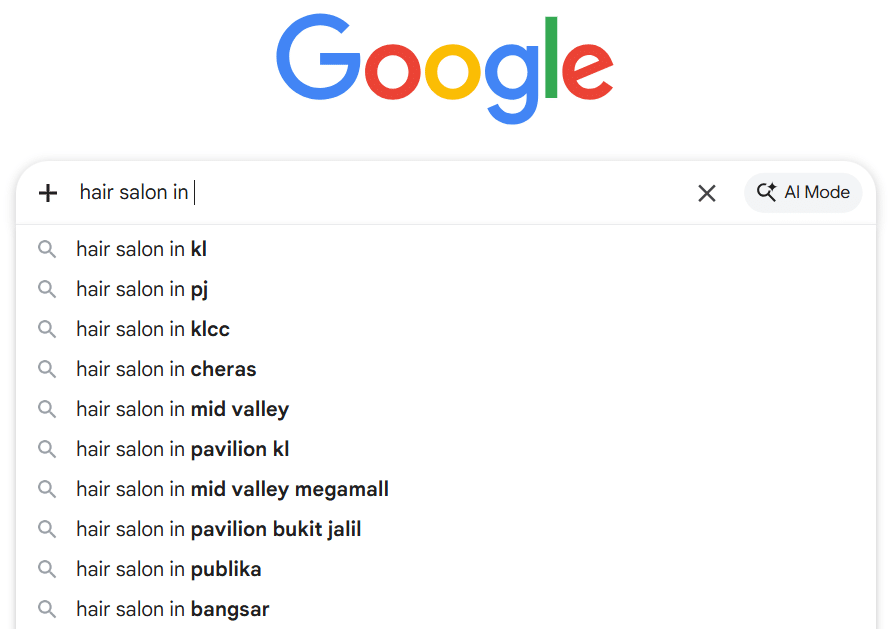Viewport: 888px width, 629px height.
Task: Pick "hair salon in mid valley megamall"
Action: point(232,489)
